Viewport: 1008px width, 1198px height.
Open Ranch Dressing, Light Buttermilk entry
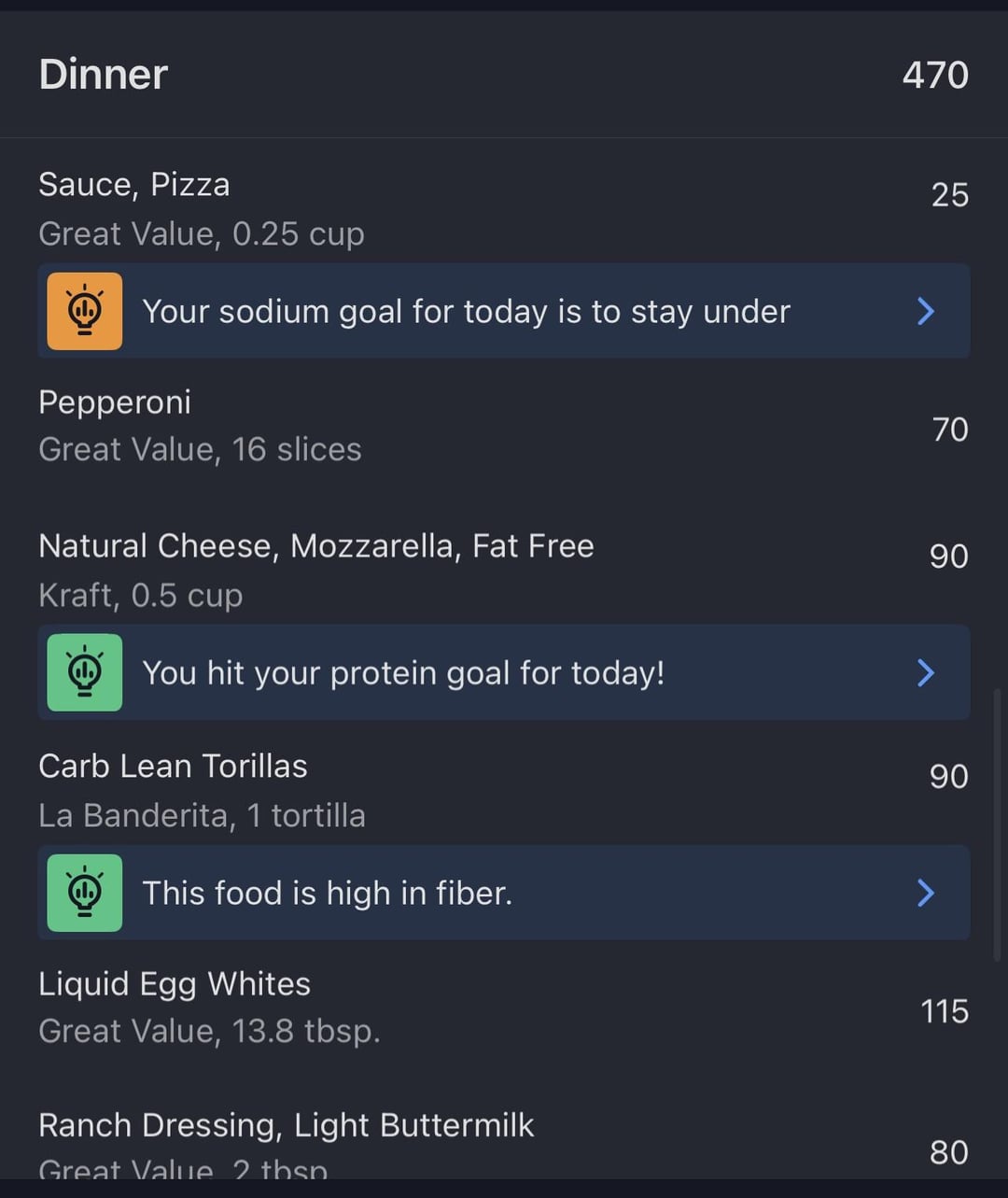point(286,1126)
